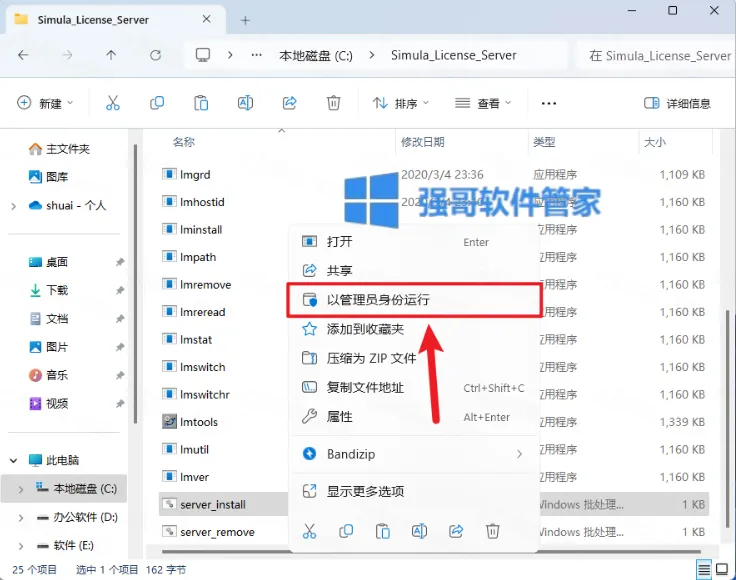Viewport: 736px width, 580px height.
Task: Sort by the Type column header
Action: (544, 142)
